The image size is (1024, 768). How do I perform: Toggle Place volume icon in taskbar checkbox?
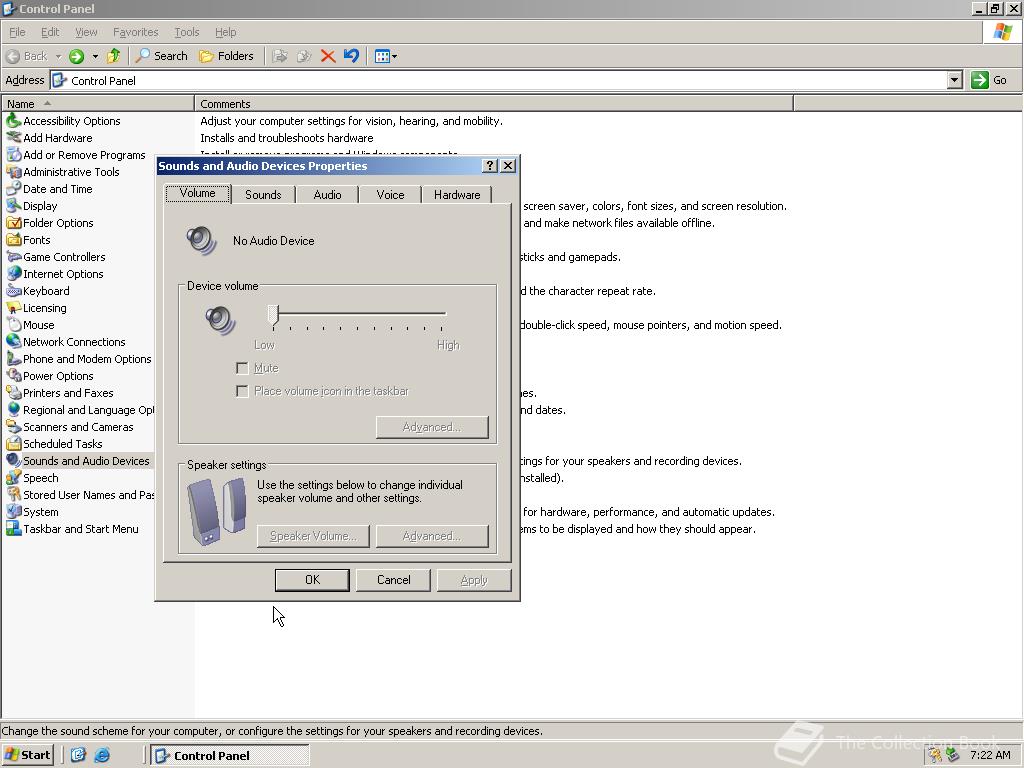242,391
